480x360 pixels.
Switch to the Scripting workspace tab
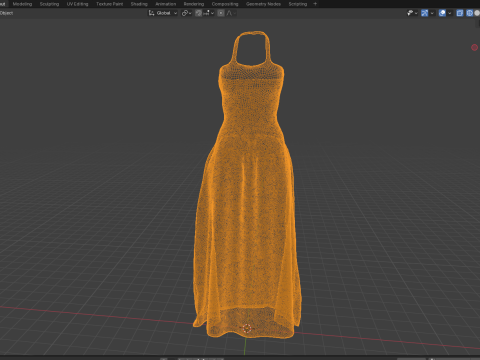pos(298,4)
